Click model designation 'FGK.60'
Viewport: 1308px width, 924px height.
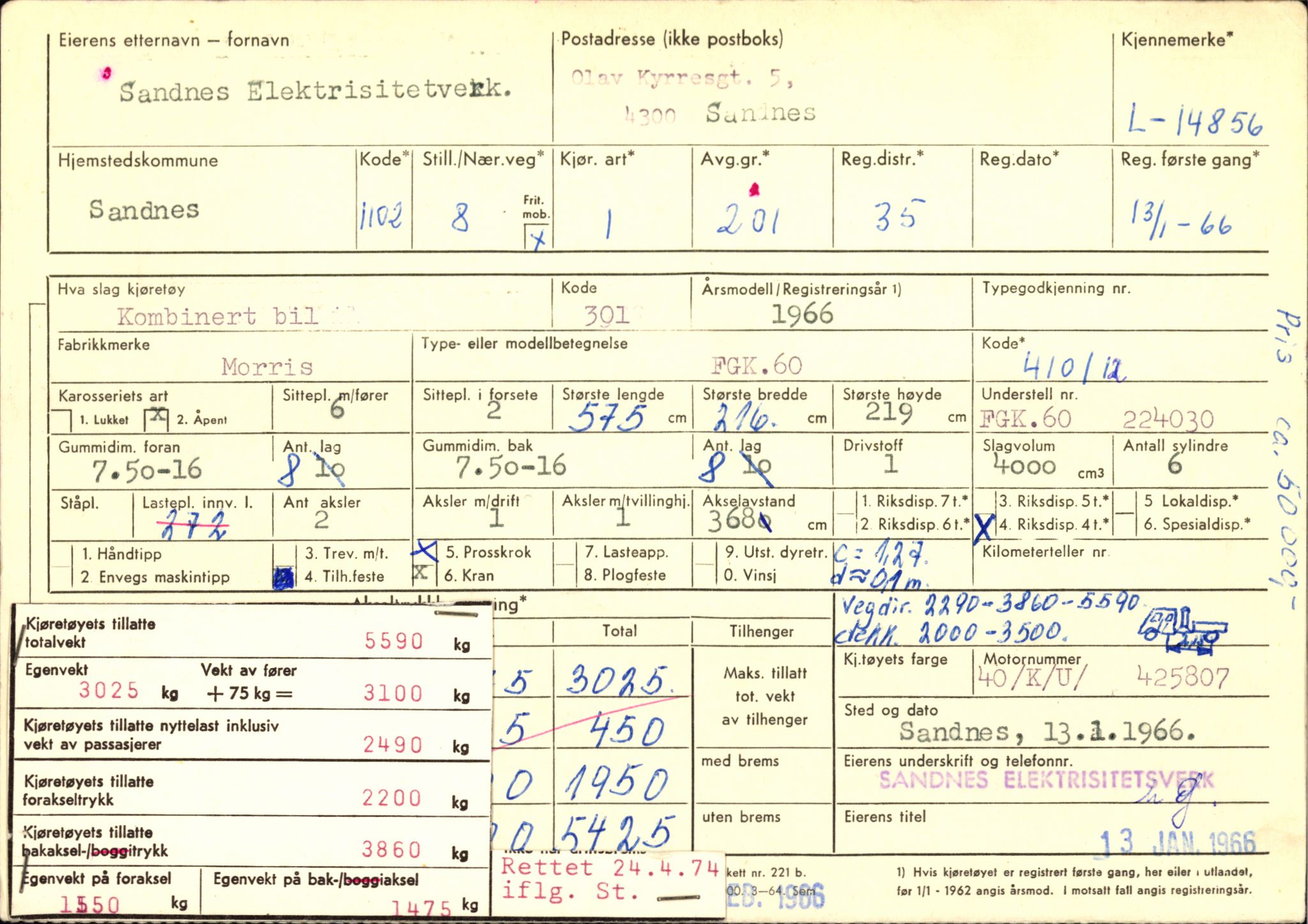tap(756, 366)
